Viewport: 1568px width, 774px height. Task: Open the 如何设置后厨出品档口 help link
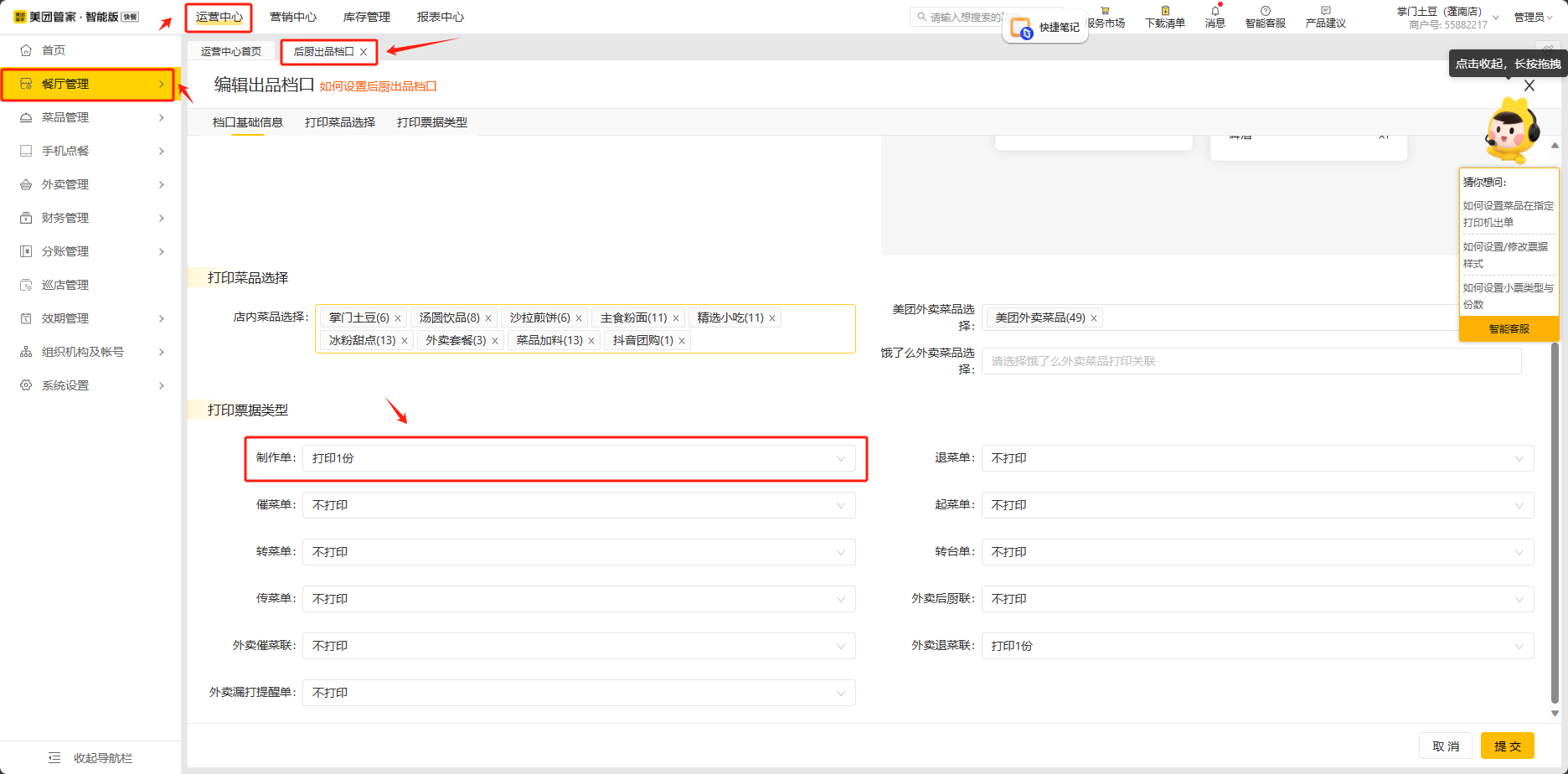378,86
